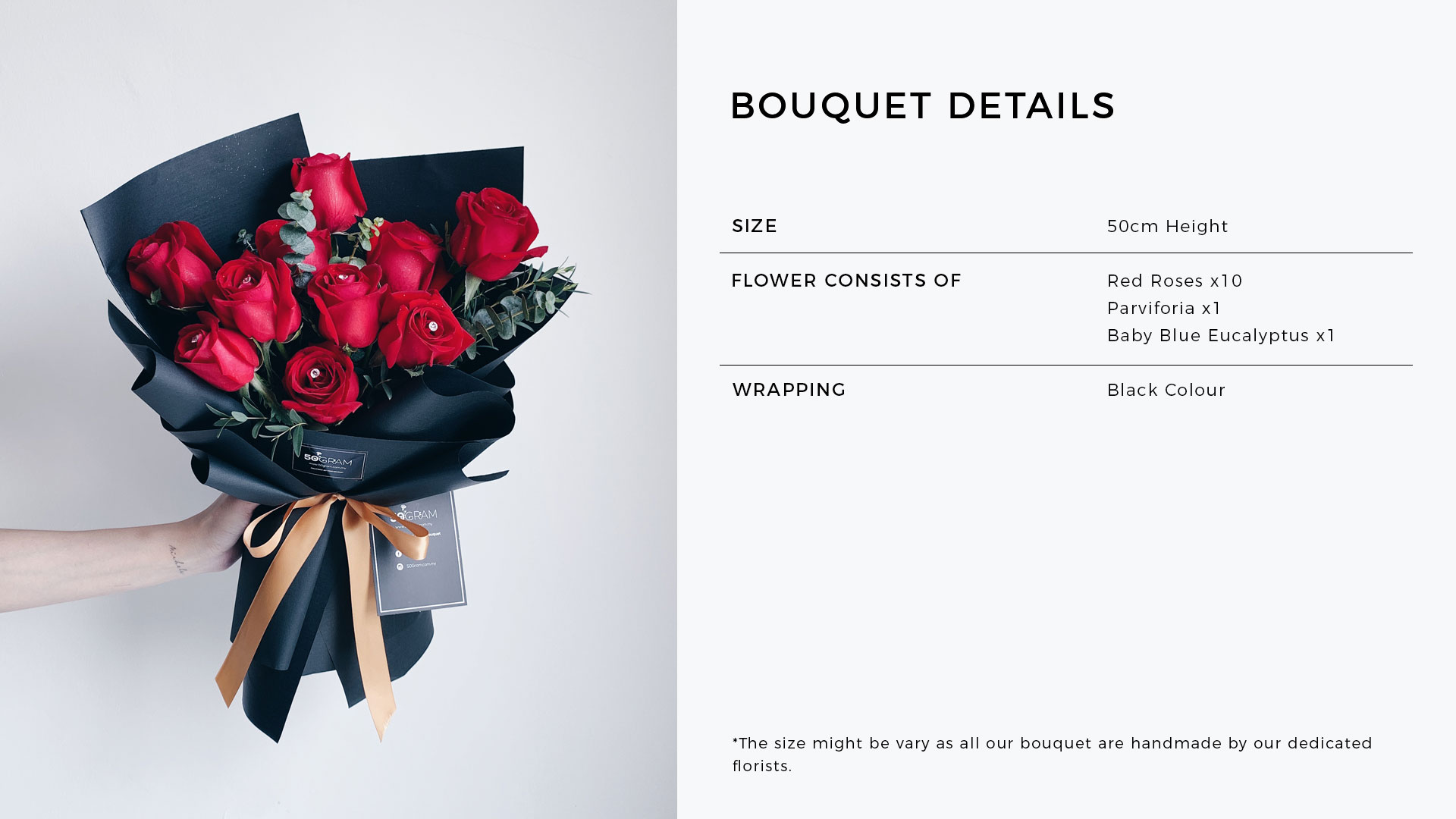Screen dimensions: 1456x819
Task: Select the SIZE row label
Action: click(755, 226)
